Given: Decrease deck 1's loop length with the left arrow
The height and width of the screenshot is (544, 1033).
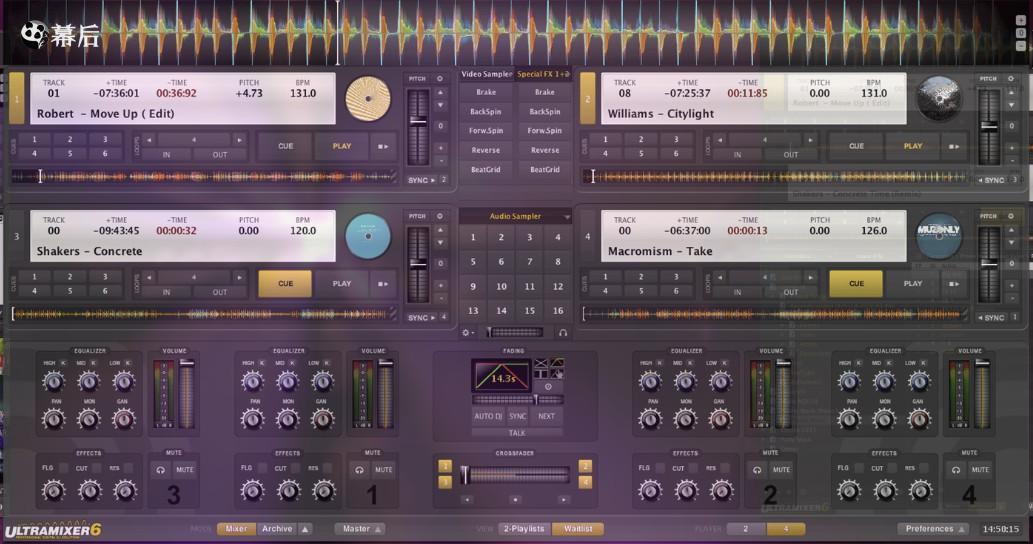Looking at the screenshot, I should (150, 140).
